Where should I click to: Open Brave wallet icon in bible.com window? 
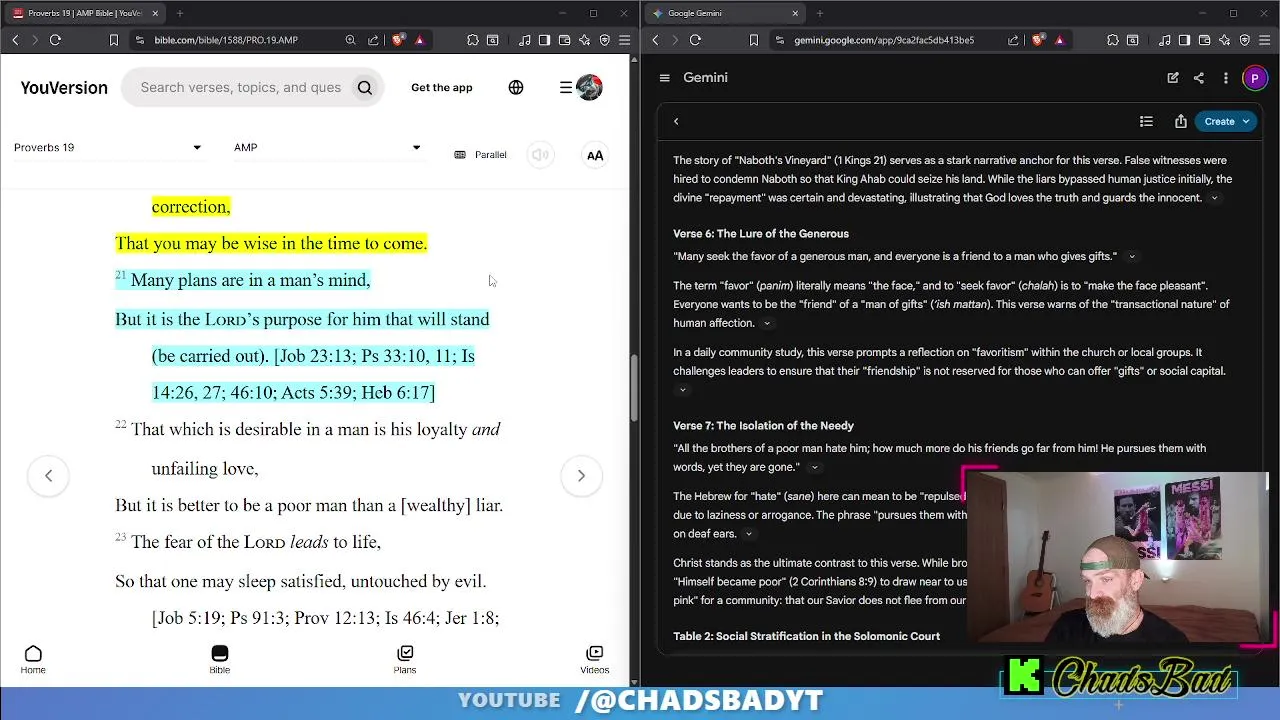[x=565, y=40]
